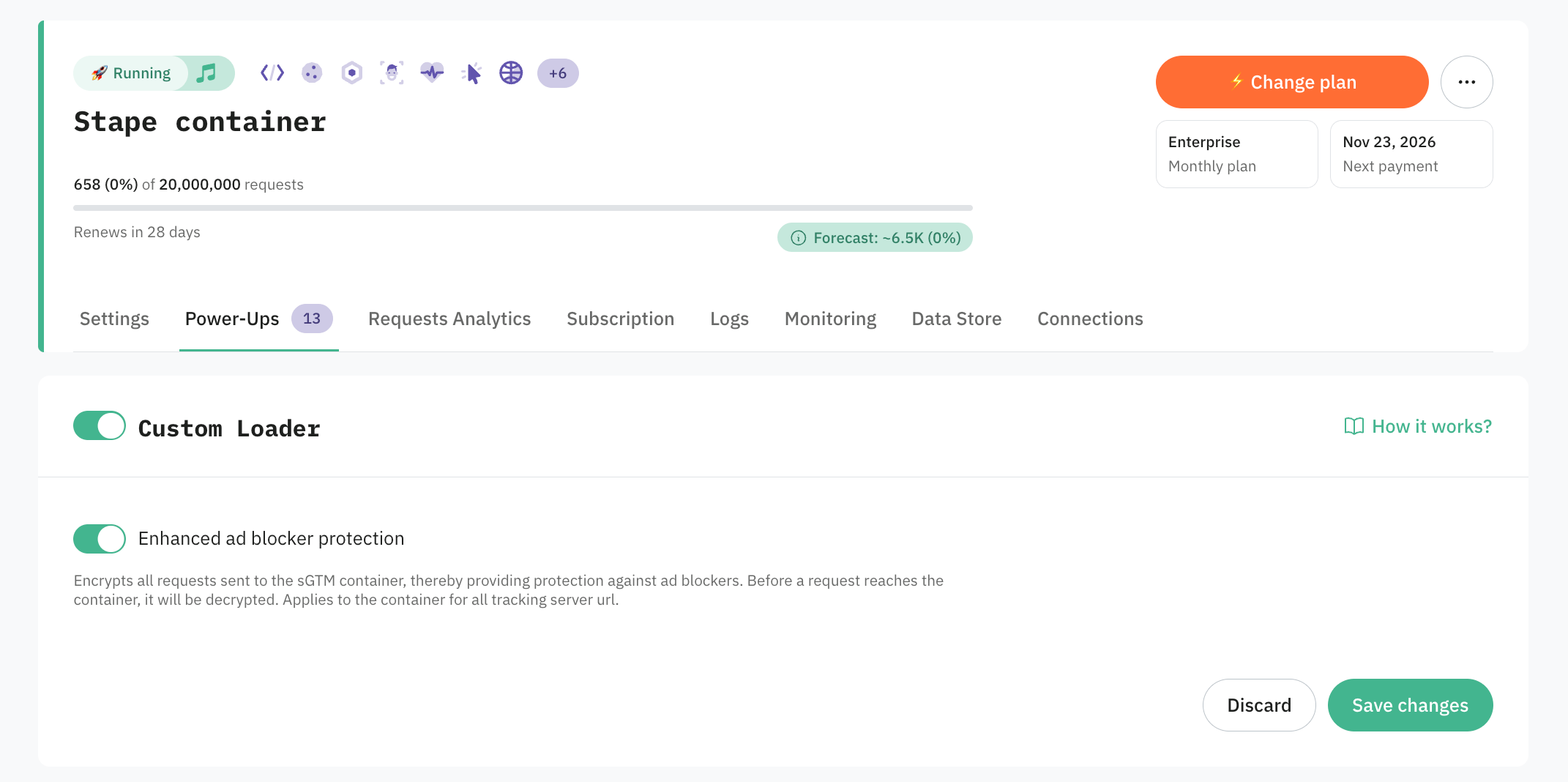Open the three-dot more options menu
1568x782 pixels.
[1467, 82]
